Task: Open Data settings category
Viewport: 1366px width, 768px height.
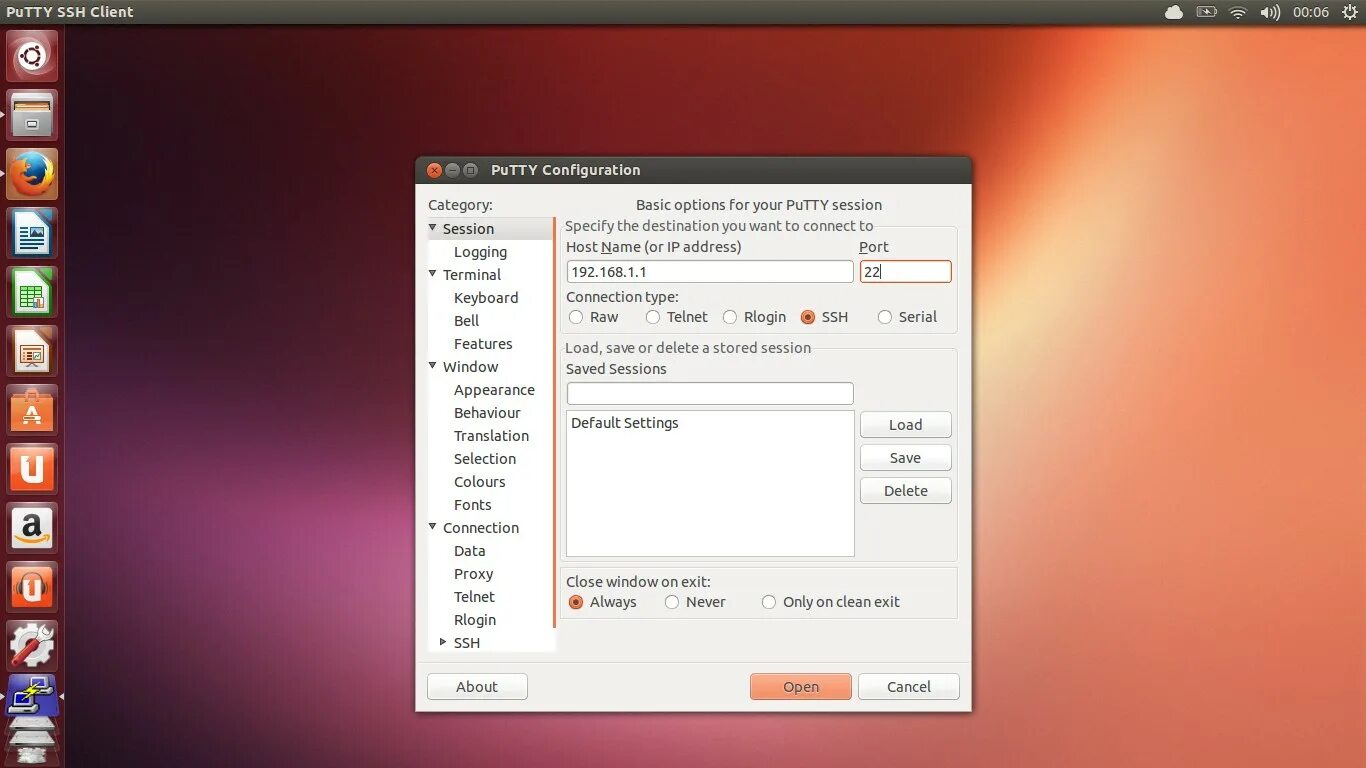Action: pos(469,551)
